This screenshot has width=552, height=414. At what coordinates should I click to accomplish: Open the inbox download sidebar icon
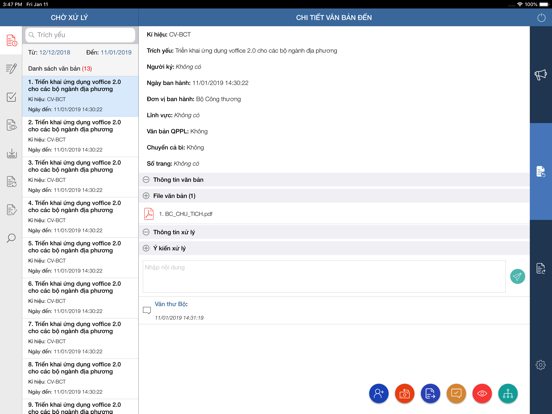pos(11,153)
